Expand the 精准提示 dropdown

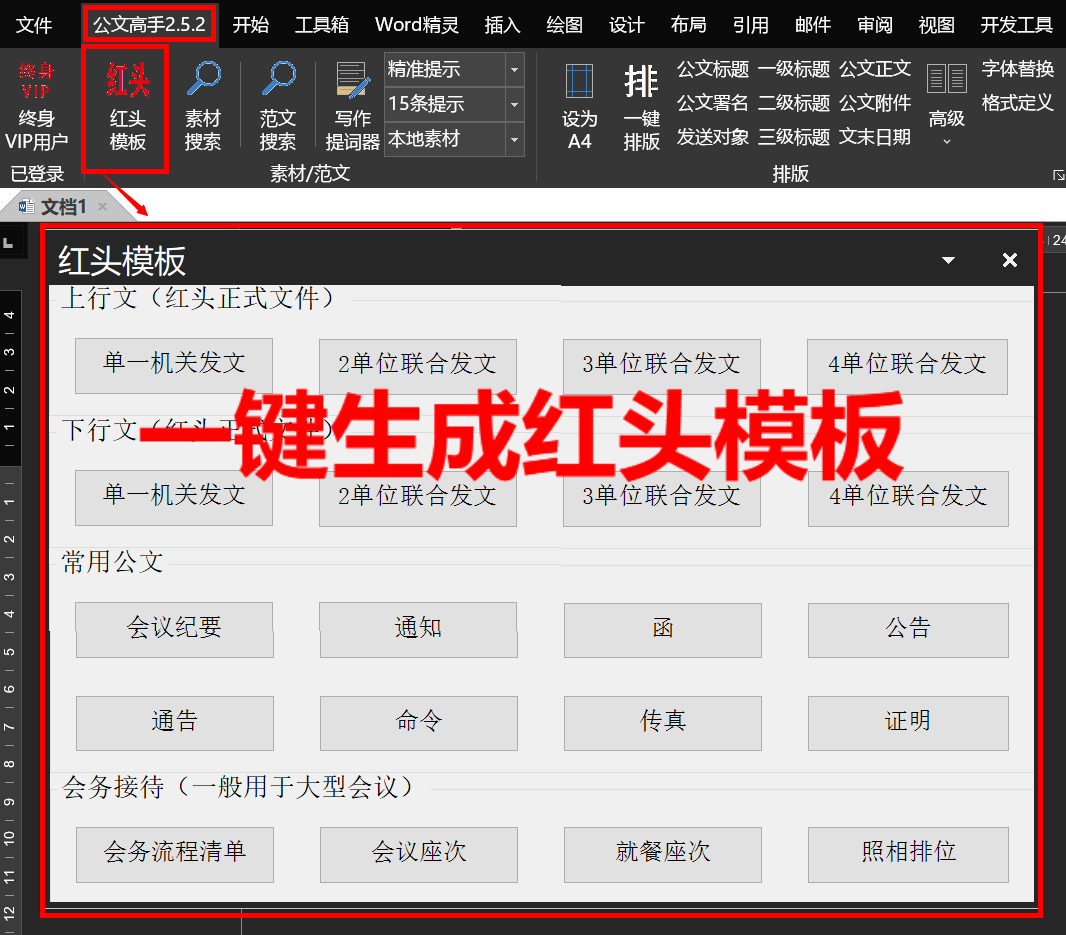coord(514,70)
